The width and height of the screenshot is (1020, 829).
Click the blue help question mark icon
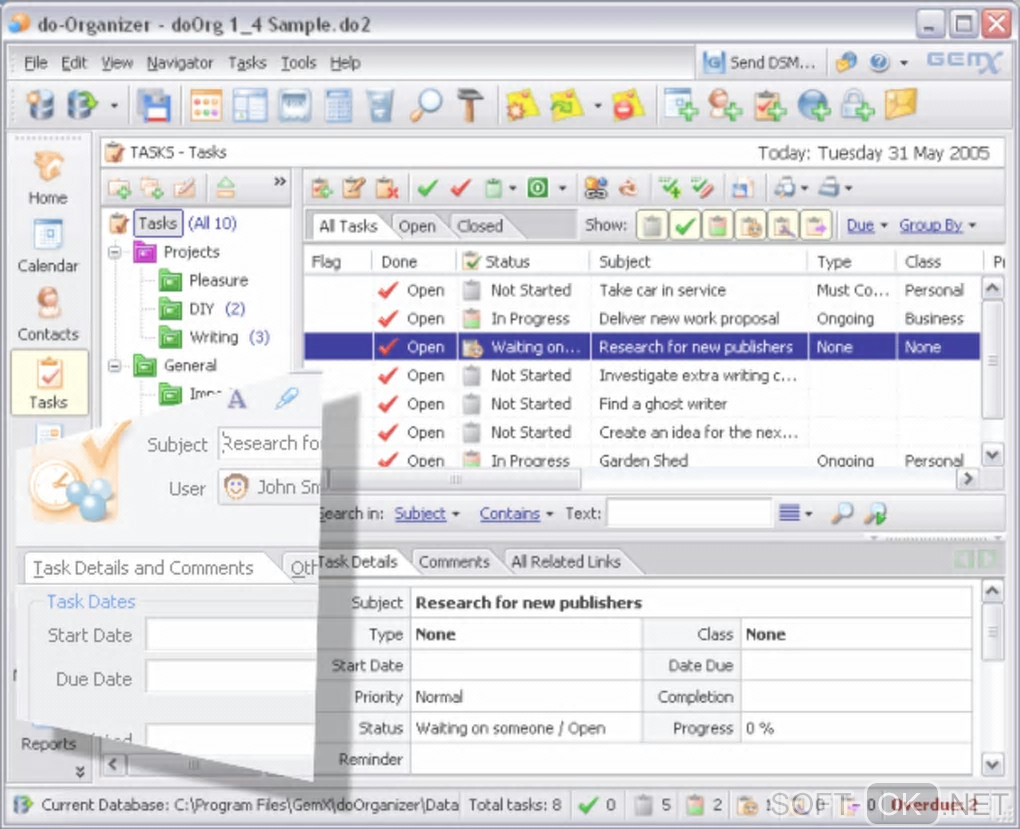879,62
